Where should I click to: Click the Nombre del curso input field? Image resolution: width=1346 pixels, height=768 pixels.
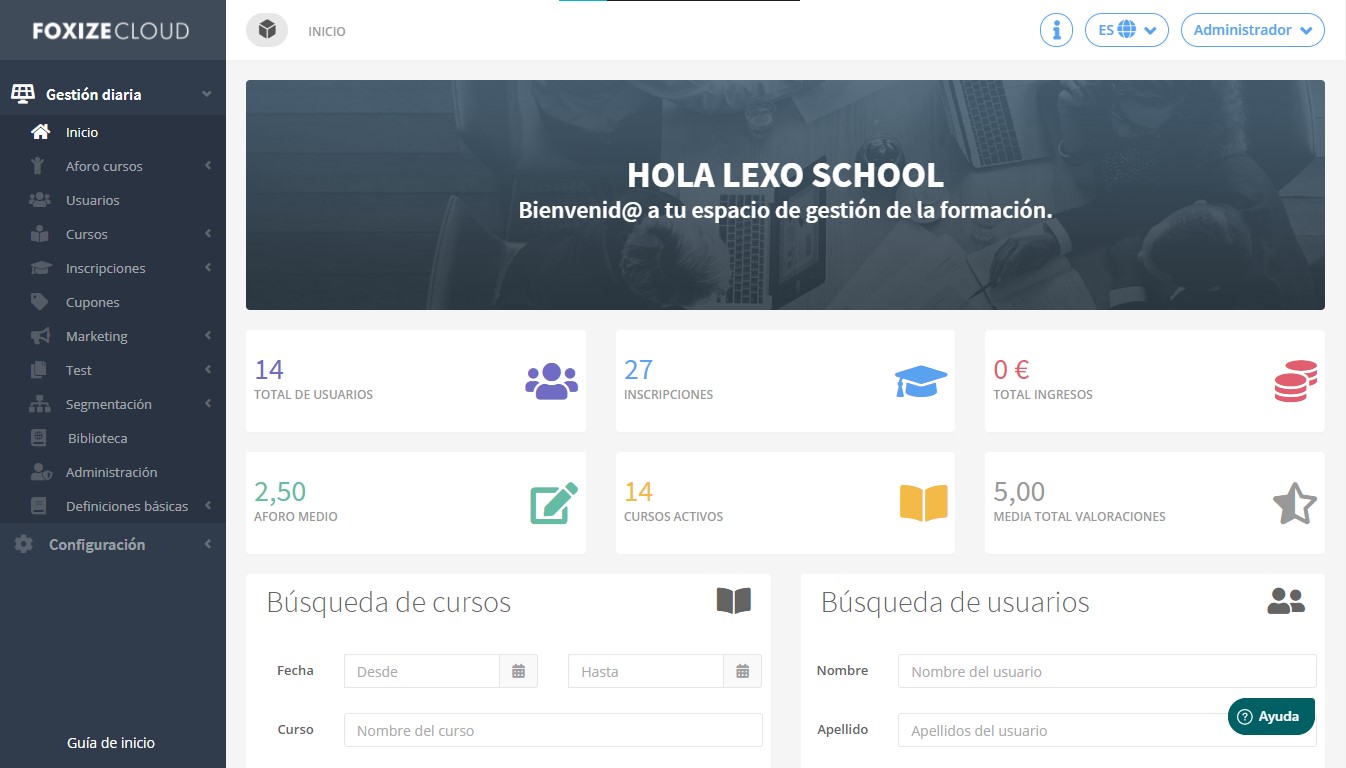point(553,730)
